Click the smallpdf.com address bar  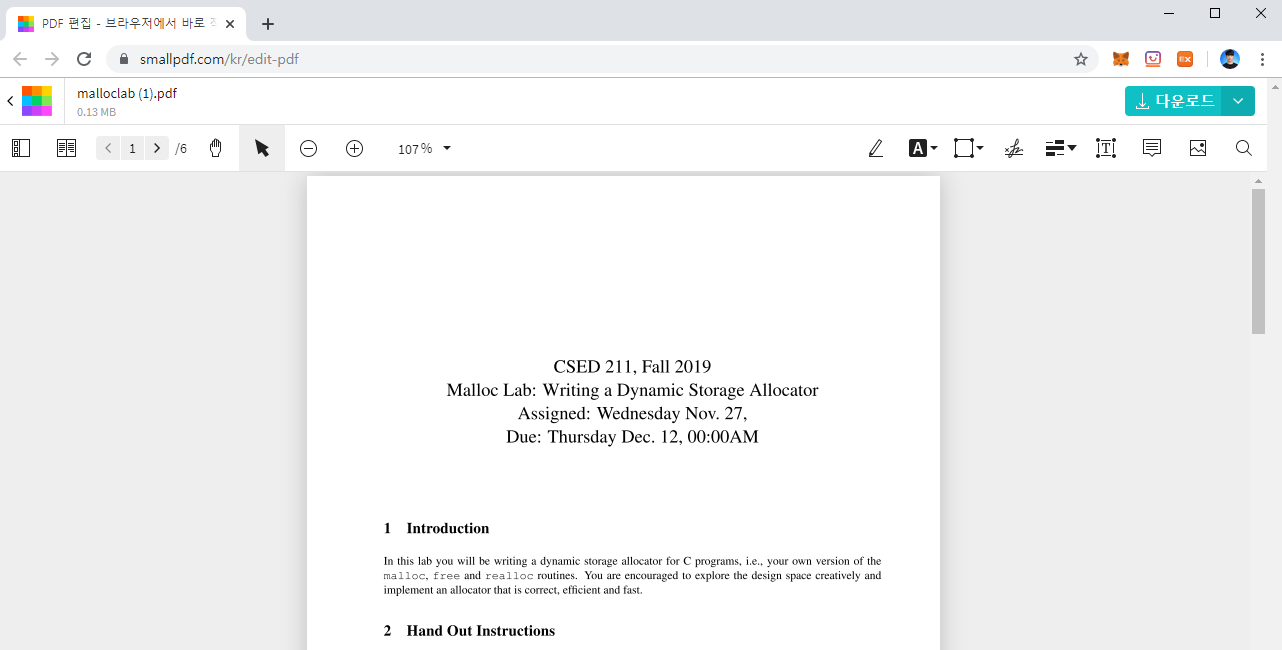pos(600,59)
